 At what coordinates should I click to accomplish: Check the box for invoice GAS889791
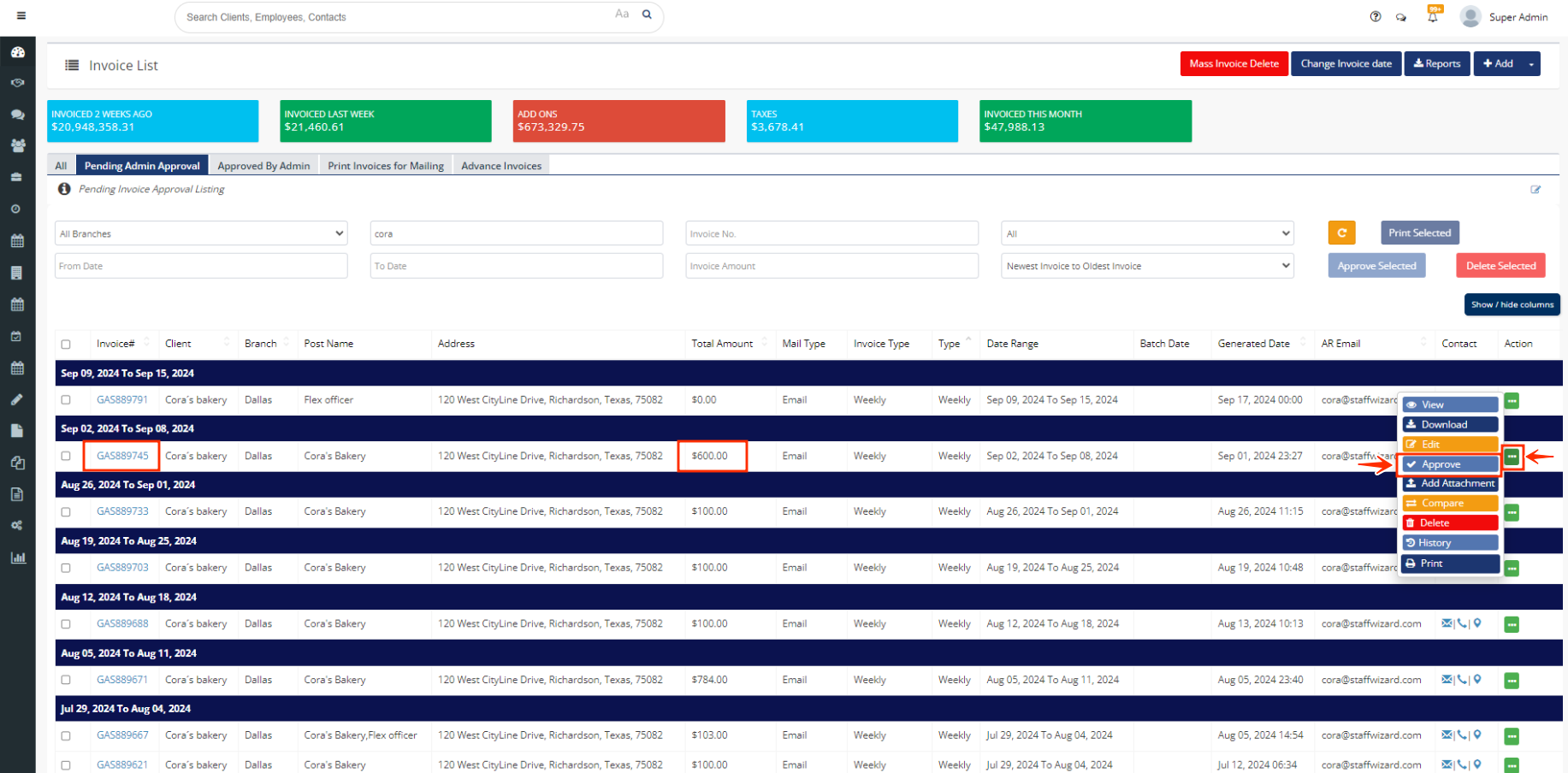66,400
